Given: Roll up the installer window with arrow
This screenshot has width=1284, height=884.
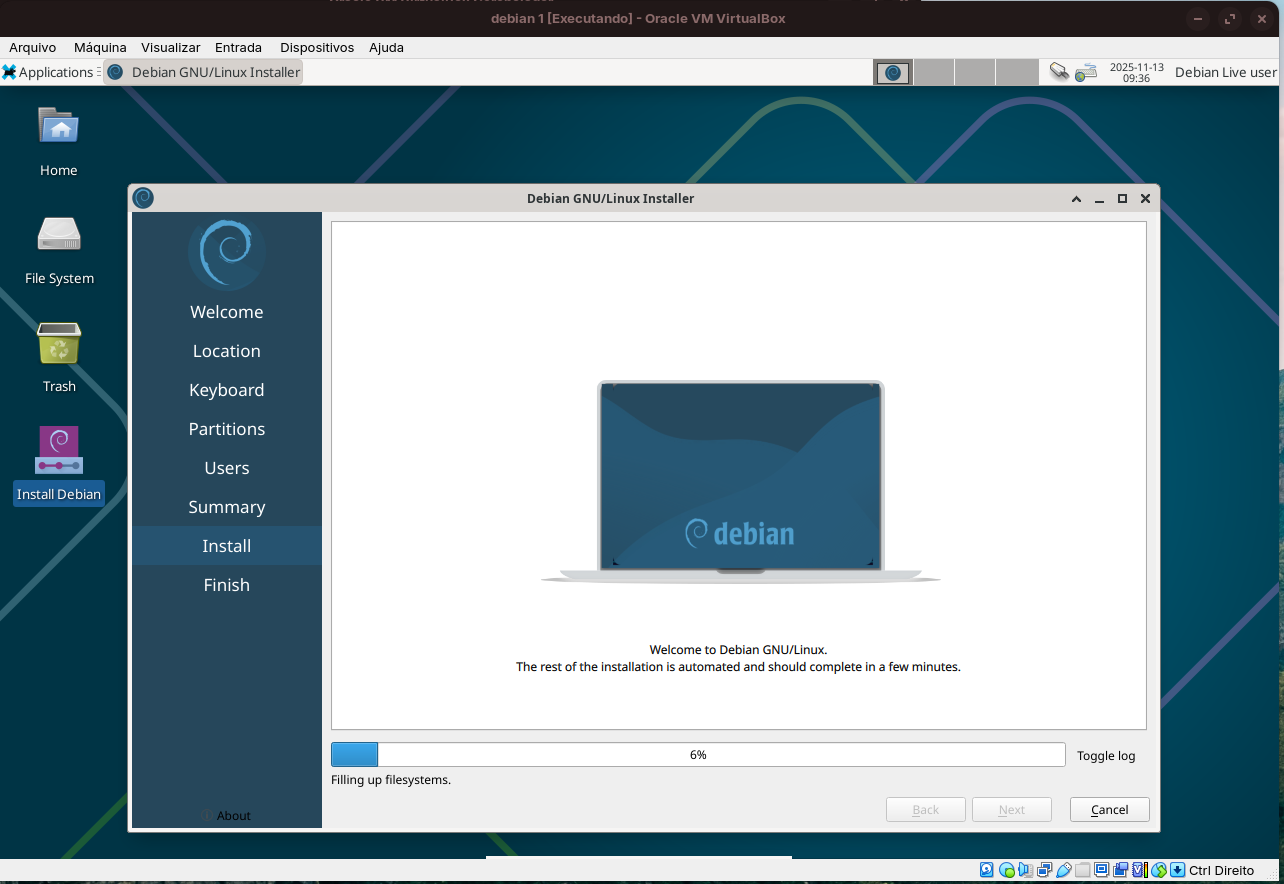Looking at the screenshot, I should (x=1076, y=199).
